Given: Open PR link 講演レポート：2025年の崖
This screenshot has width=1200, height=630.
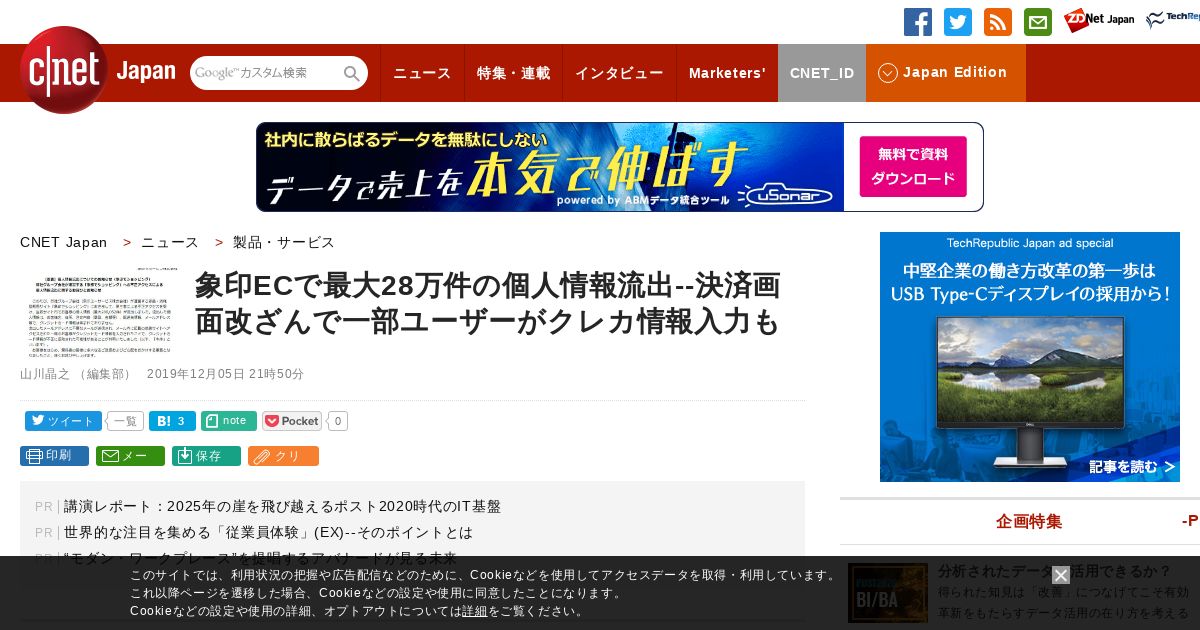Looking at the screenshot, I should pyautogui.click(x=282, y=506).
